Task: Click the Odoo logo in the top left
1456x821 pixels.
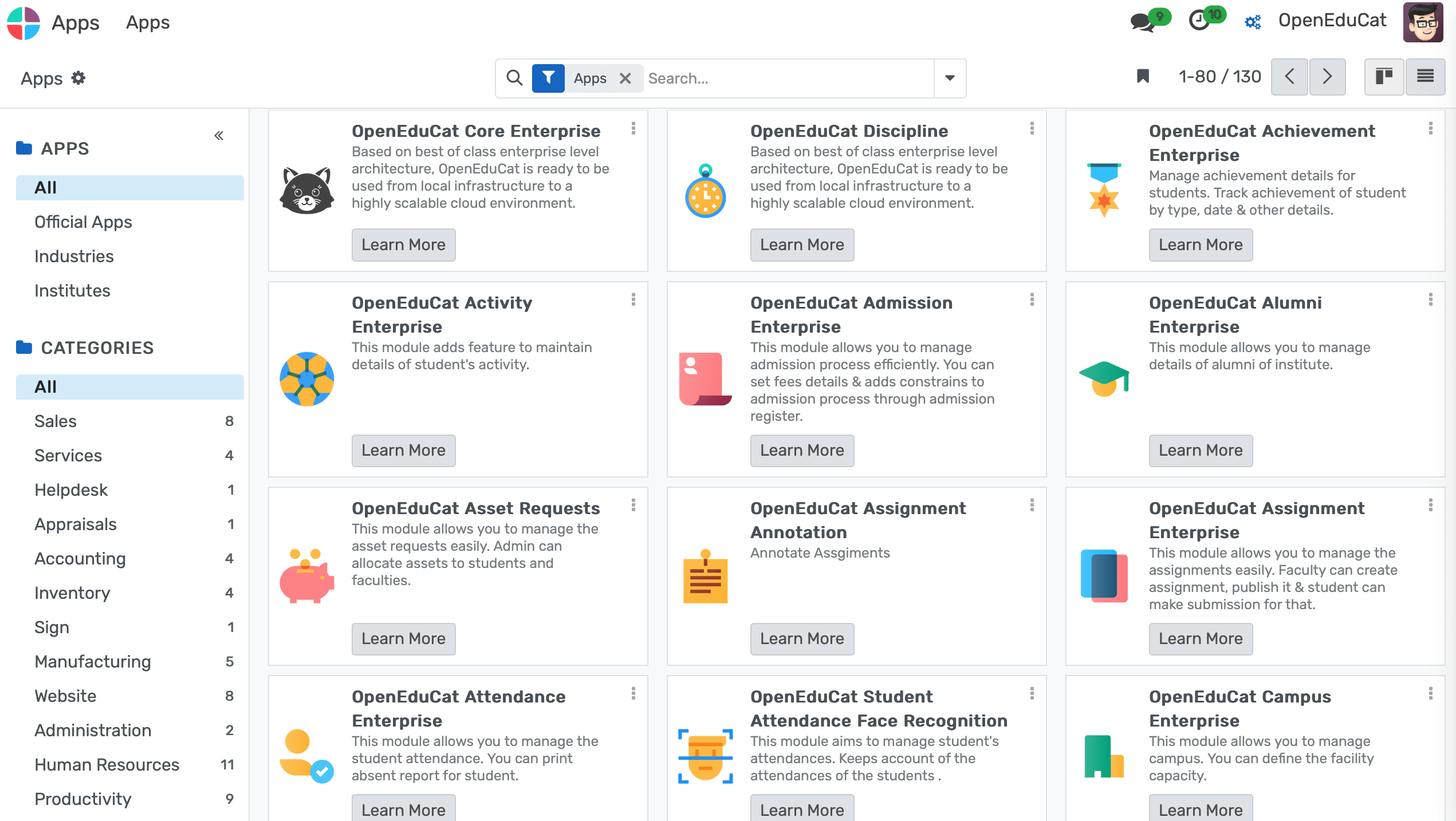Action: click(x=23, y=23)
